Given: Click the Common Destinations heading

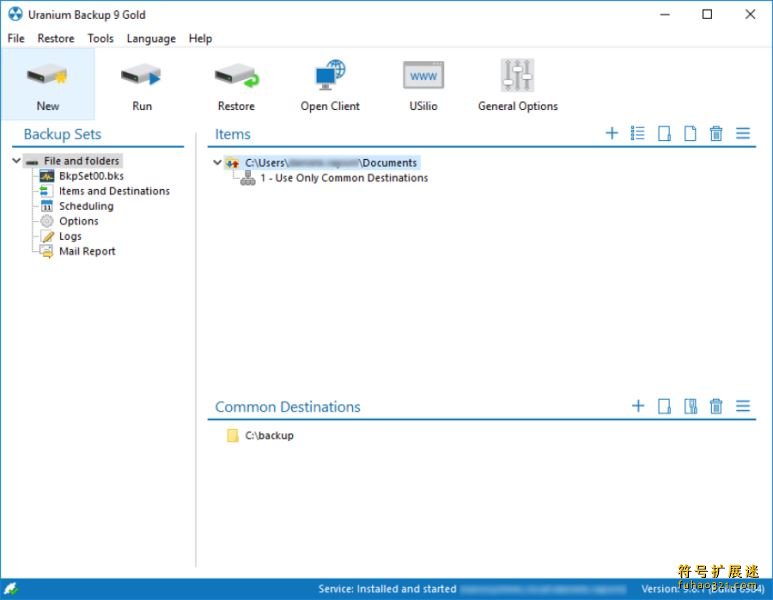Looking at the screenshot, I should [287, 407].
